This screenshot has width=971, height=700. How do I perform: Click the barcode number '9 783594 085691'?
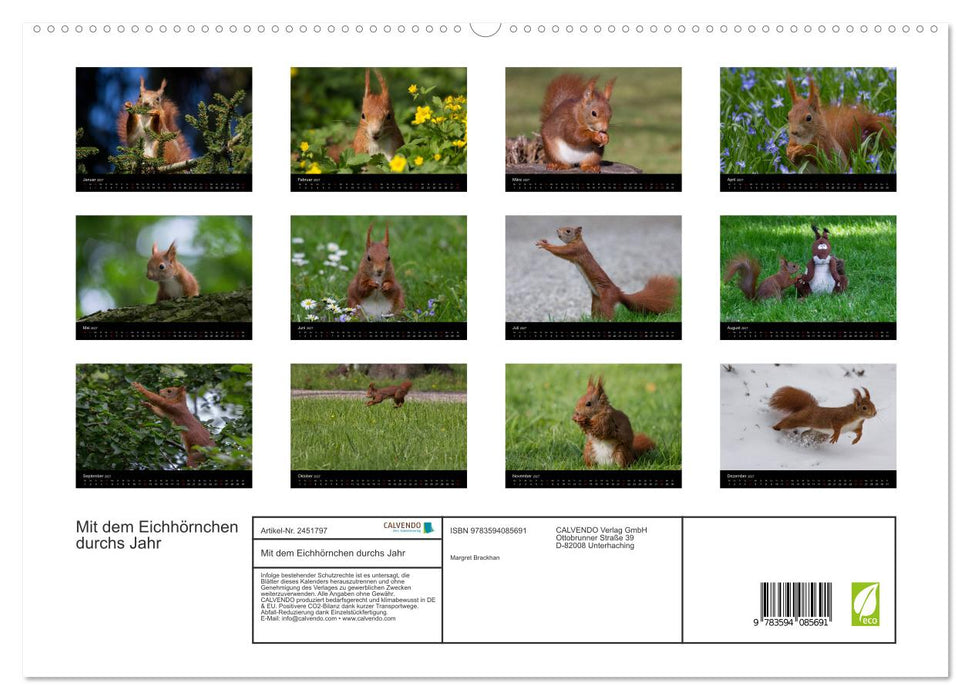pyautogui.click(x=791, y=623)
